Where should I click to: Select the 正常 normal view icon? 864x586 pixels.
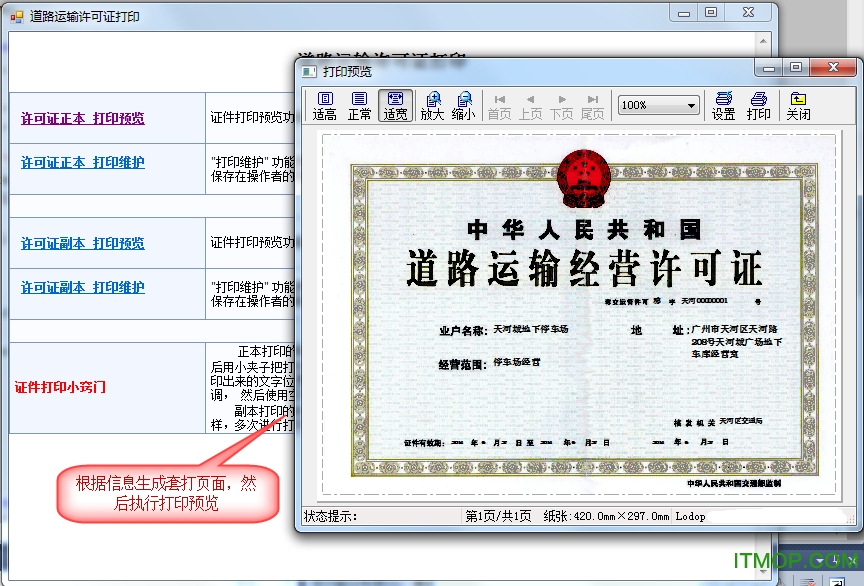[x=359, y=105]
